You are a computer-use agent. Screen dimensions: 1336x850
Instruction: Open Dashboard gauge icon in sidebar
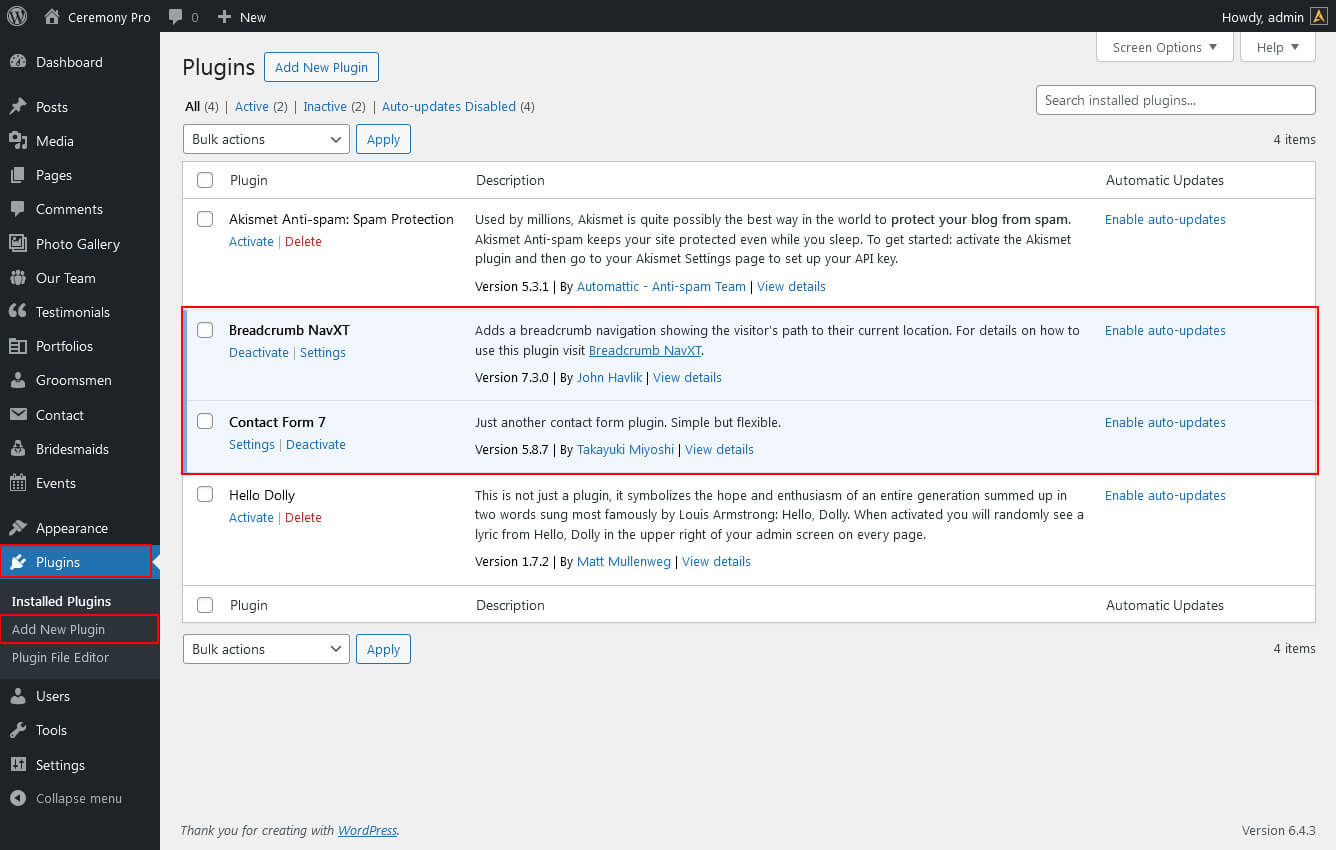[18, 62]
